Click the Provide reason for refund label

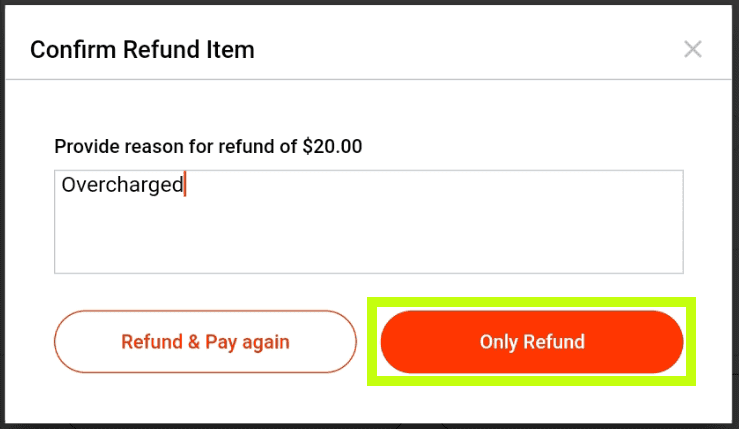coord(175,146)
